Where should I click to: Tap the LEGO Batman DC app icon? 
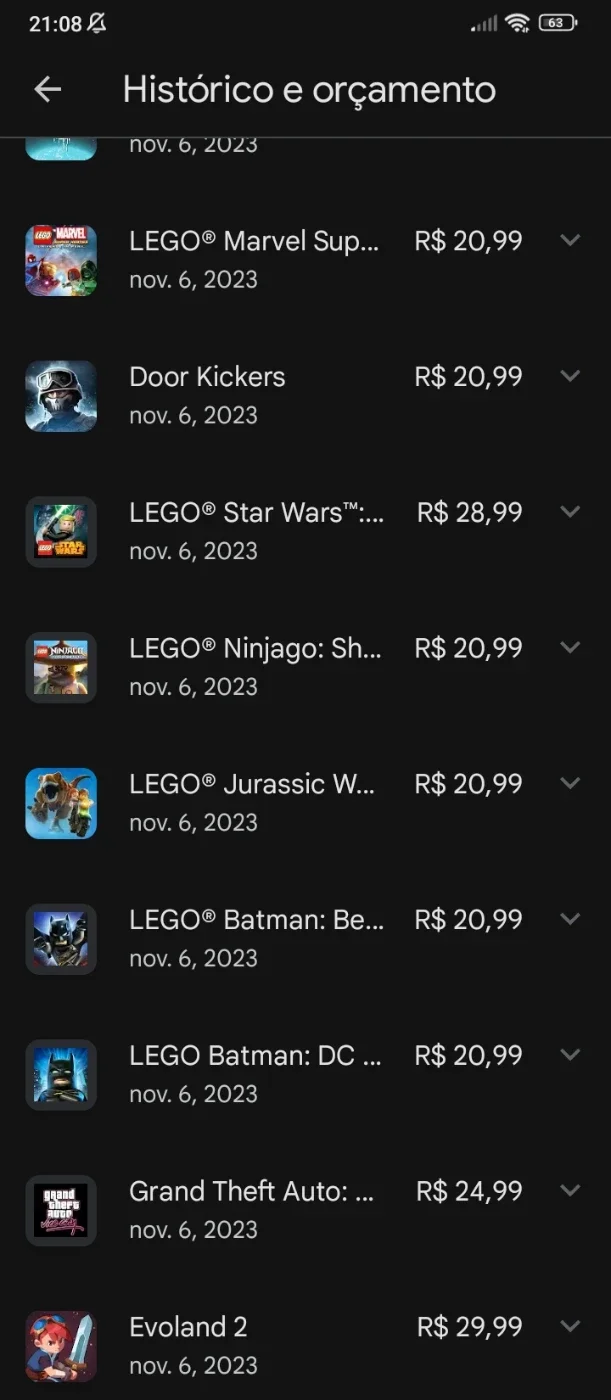pyautogui.click(x=61, y=1075)
